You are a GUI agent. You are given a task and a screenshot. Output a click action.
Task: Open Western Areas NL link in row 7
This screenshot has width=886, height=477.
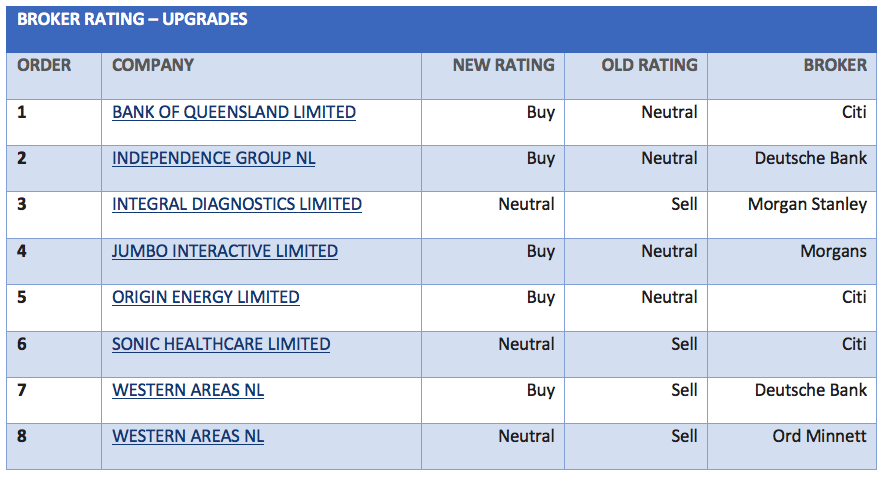tap(187, 390)
